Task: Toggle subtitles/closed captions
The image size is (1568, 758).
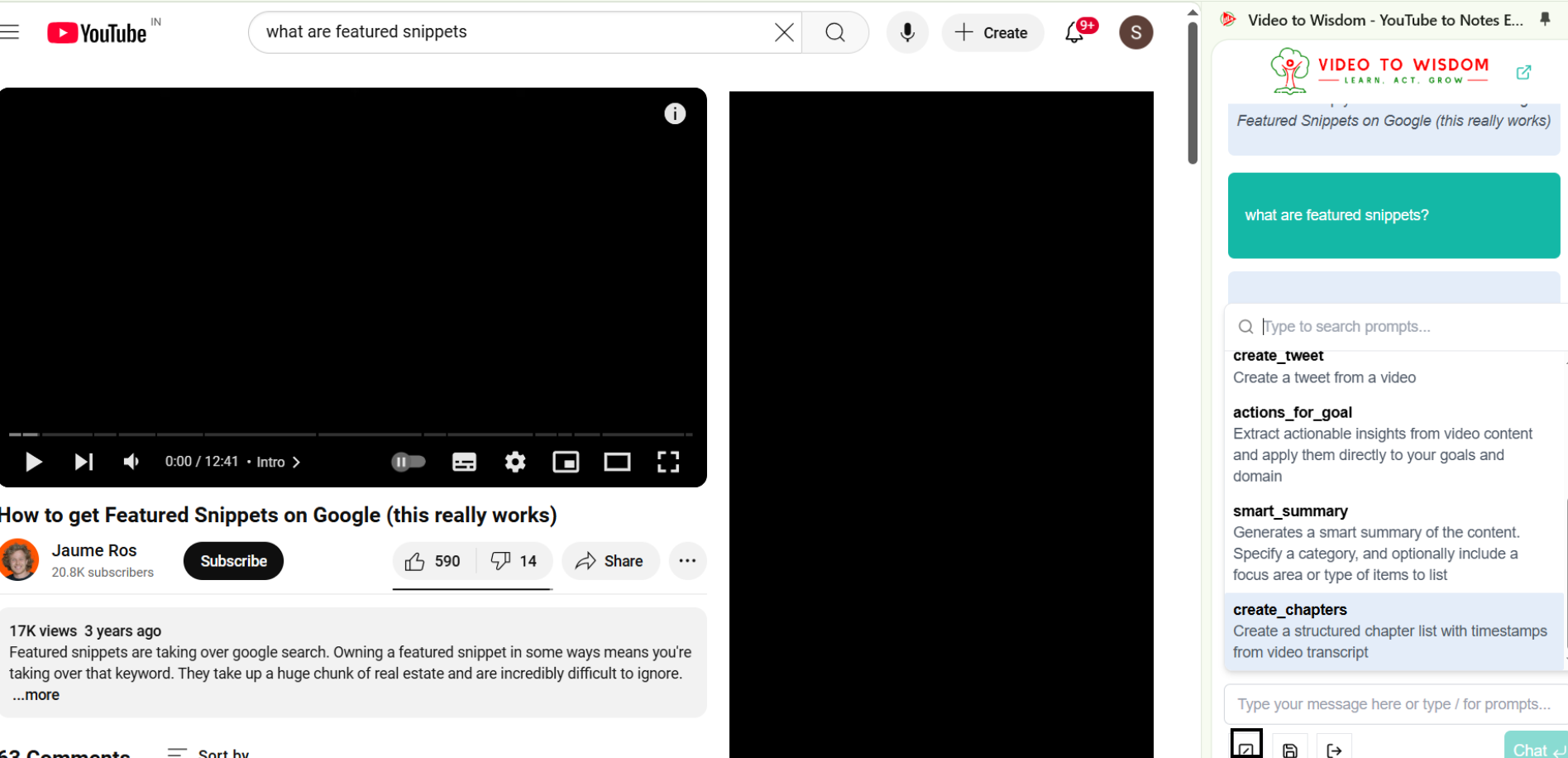Action: 465,462
